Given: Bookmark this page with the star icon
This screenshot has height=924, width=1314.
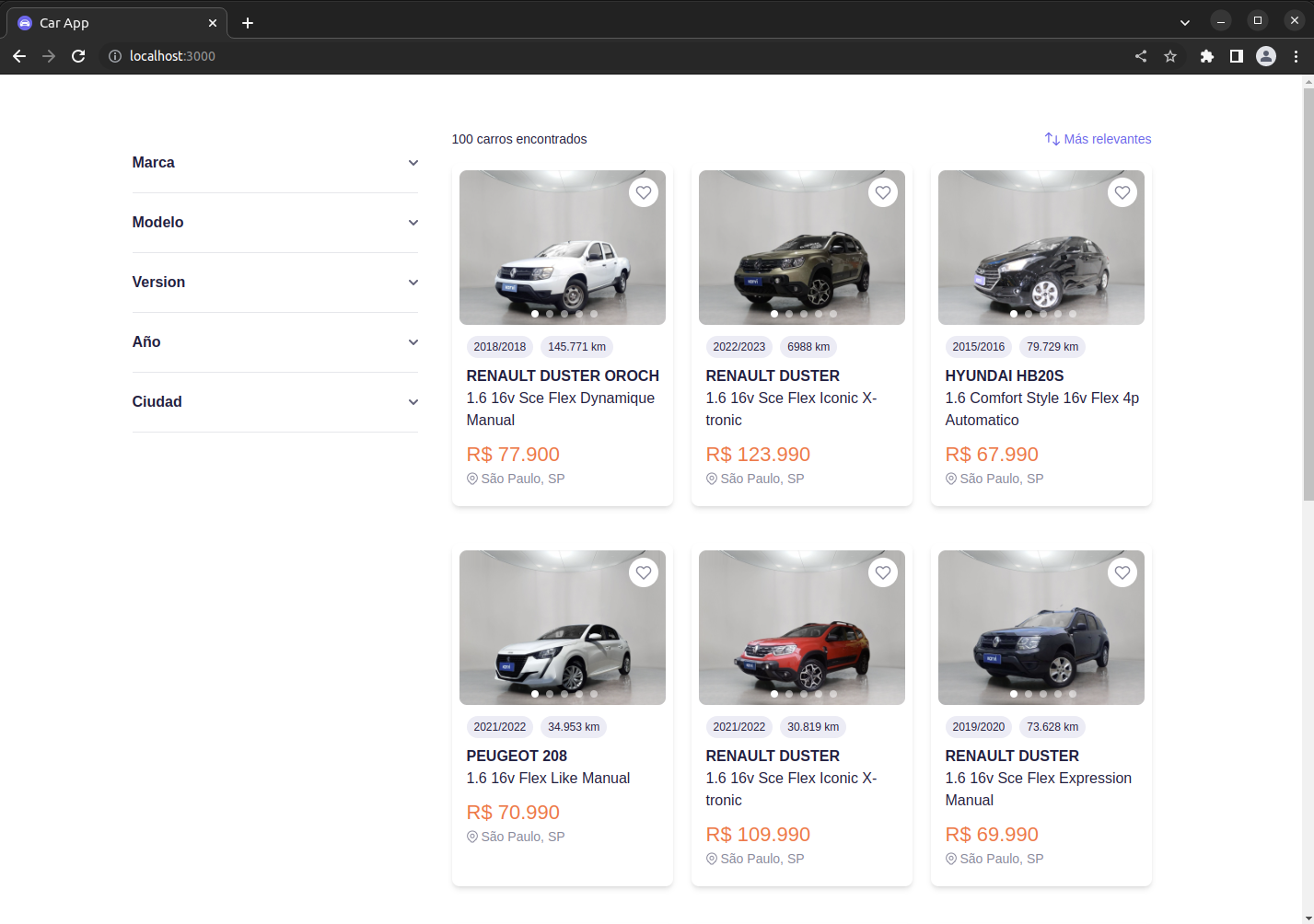Looking at the screenshot, I should [1170, 56].
